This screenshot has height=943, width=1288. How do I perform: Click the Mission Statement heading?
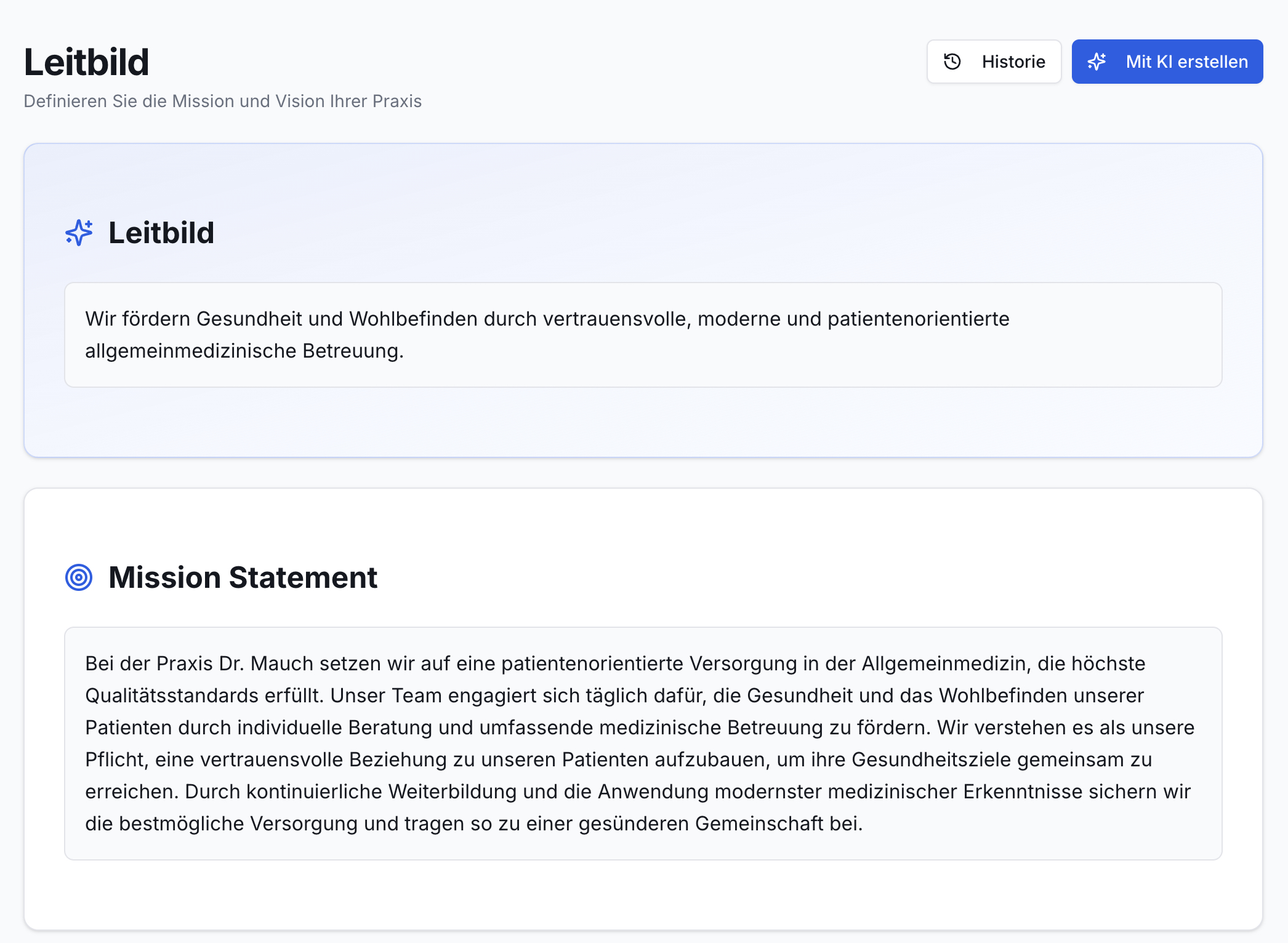click(x=243, y=577)
